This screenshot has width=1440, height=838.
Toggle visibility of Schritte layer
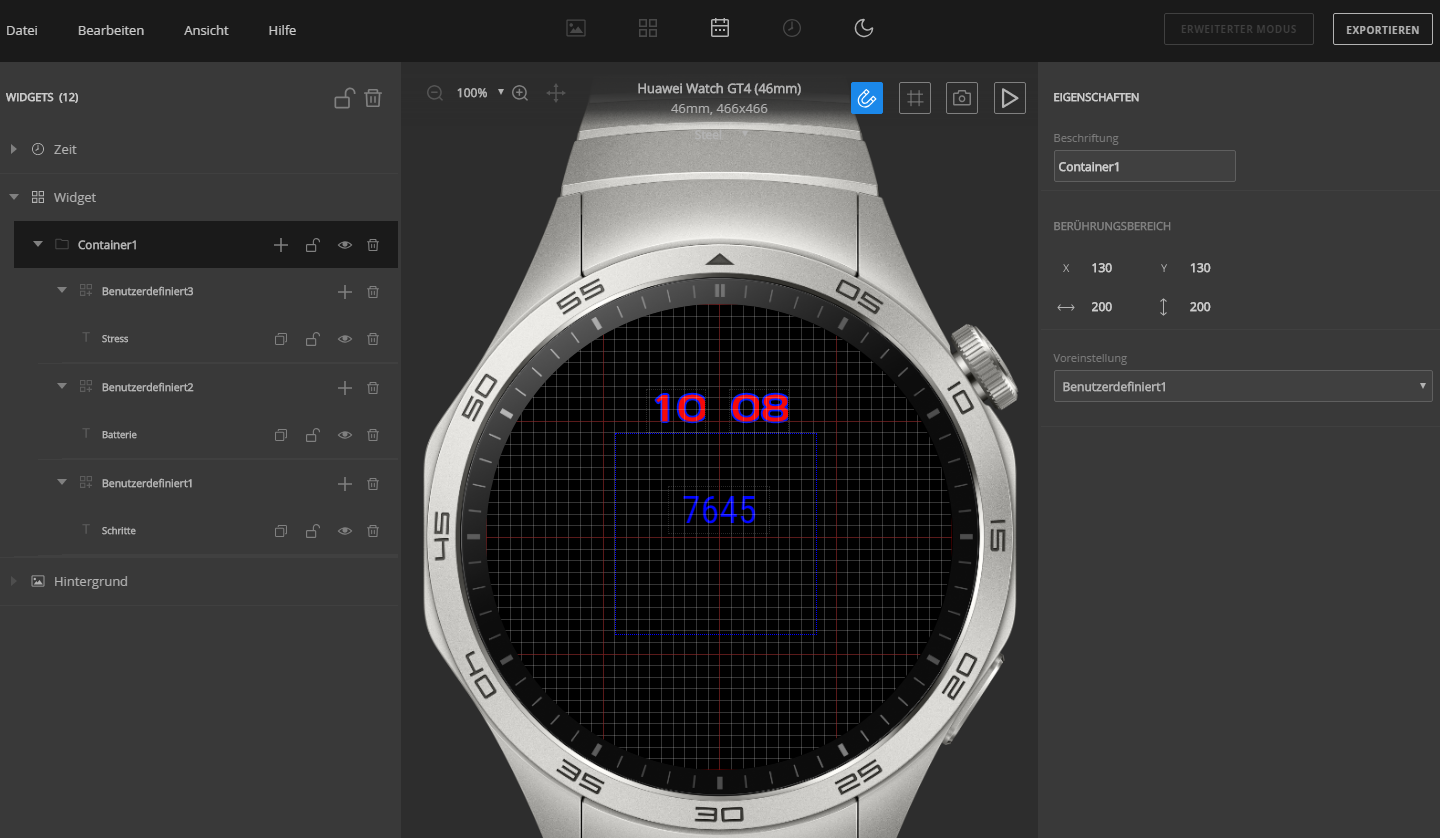point(345,531)
